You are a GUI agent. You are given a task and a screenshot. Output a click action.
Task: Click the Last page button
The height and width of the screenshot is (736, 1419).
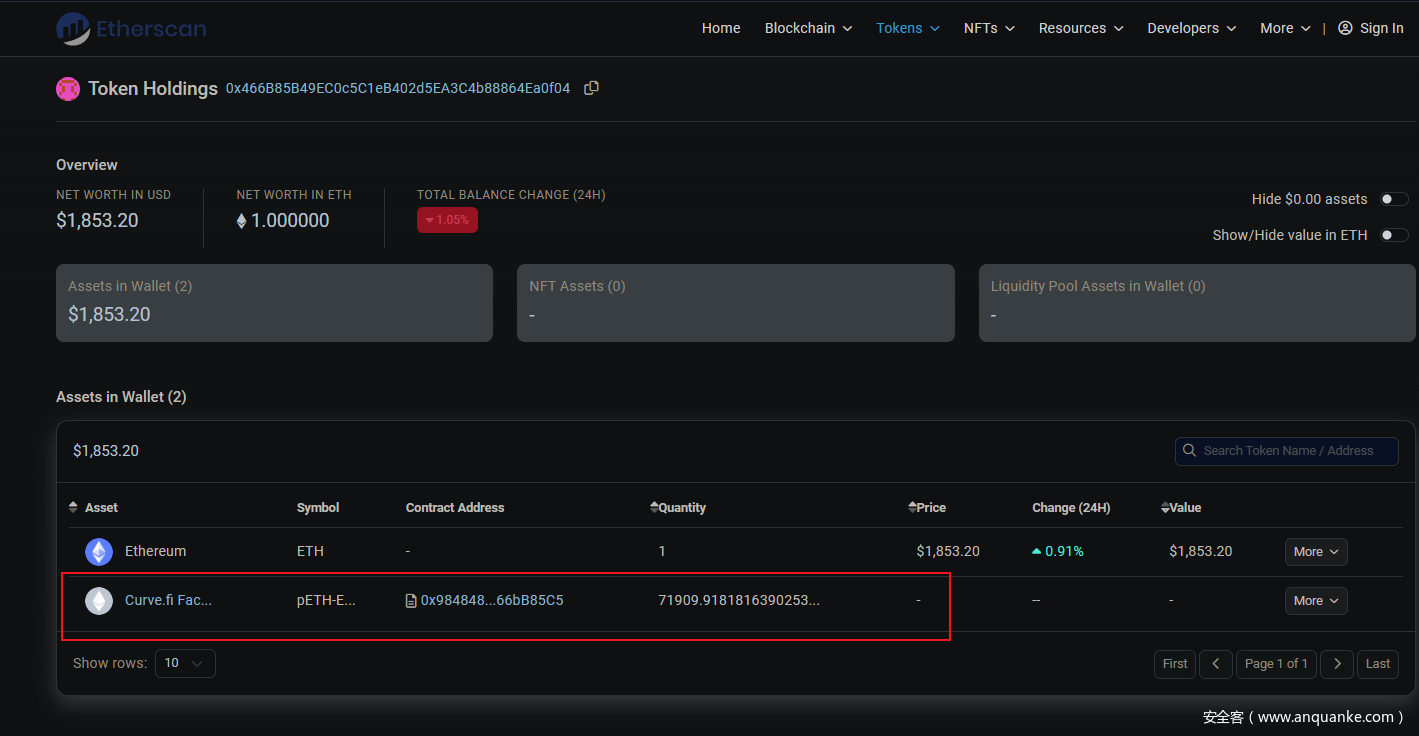click(x=1378, y=664)
